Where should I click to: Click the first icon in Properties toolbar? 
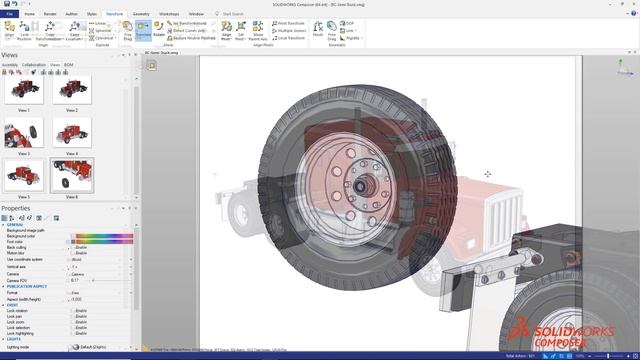tap(4, 218)
